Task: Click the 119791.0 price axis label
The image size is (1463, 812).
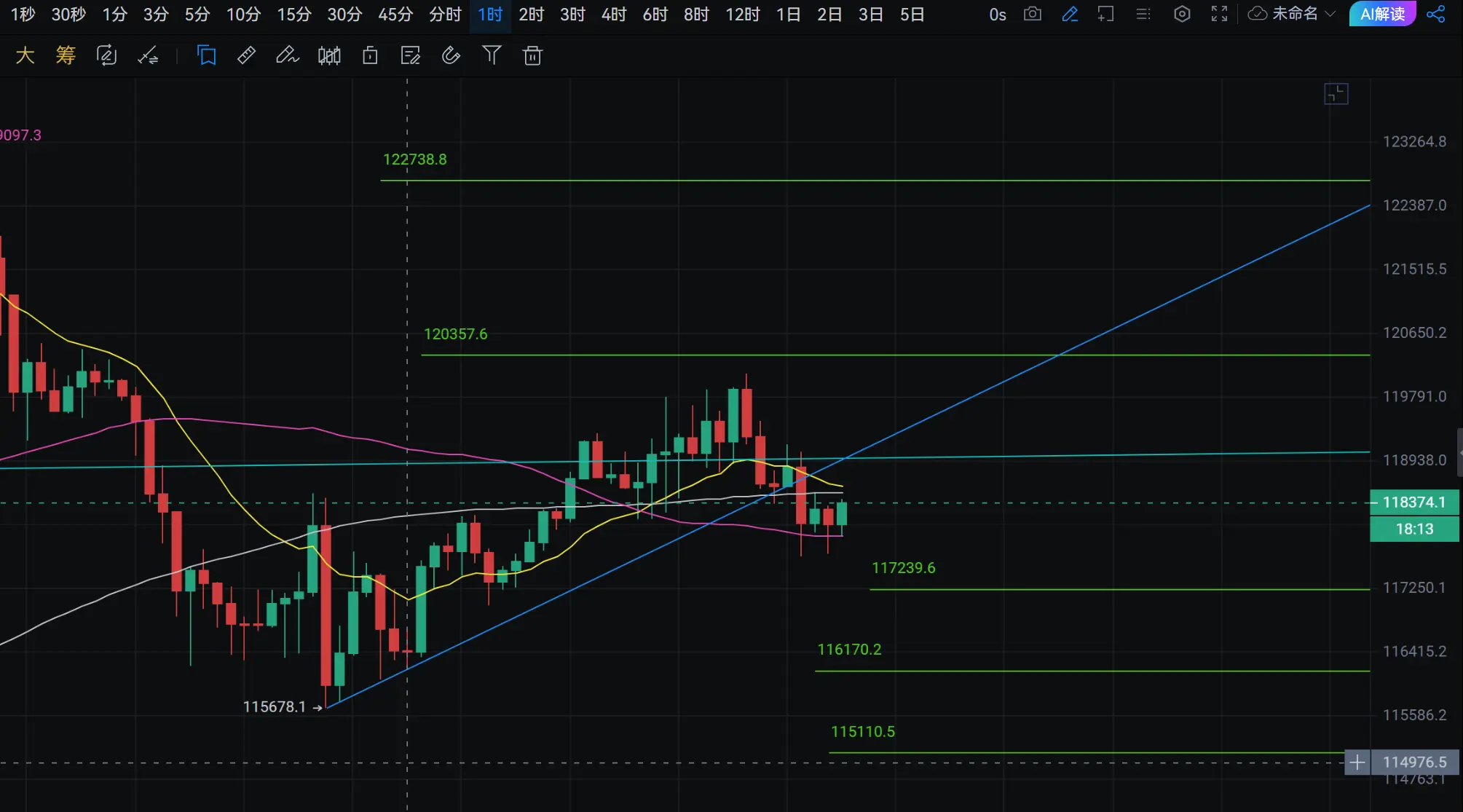Action: tap(1415, 397)
